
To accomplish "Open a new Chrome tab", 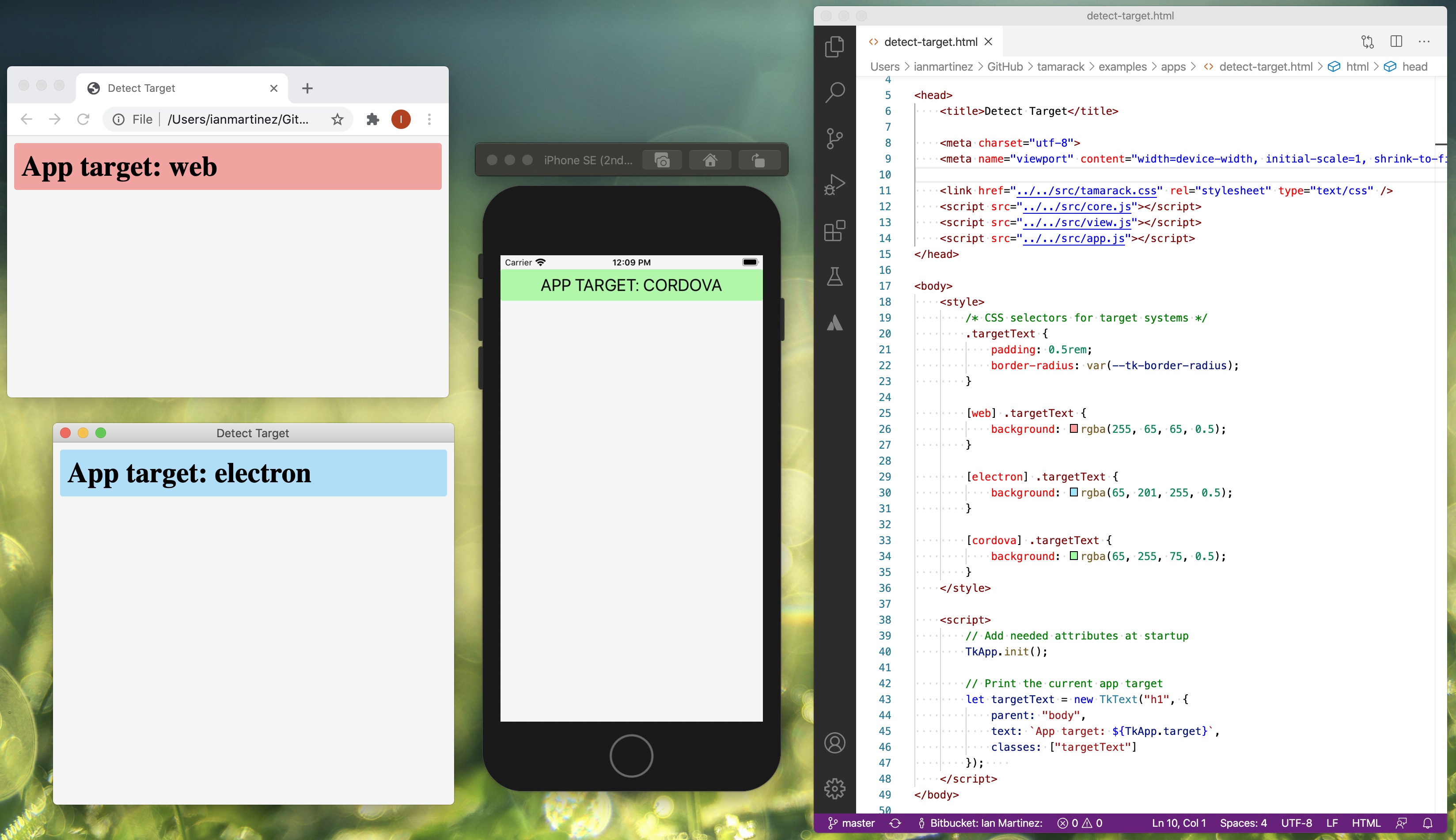I will (307, 88).
